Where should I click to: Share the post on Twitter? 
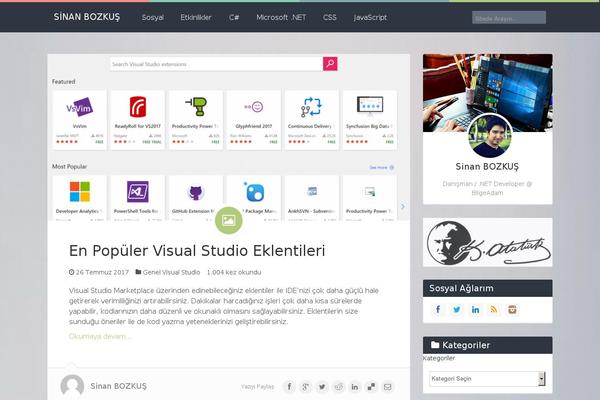322,387
